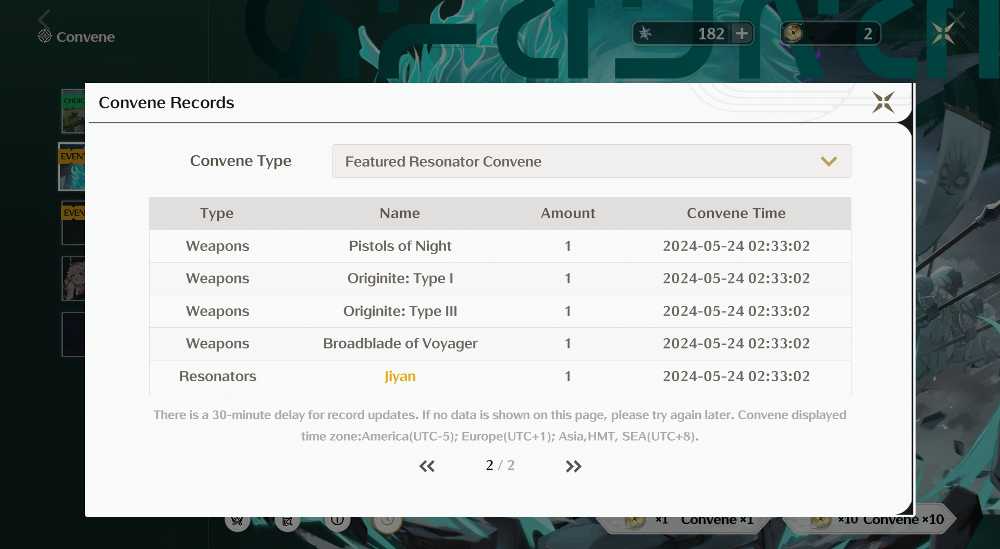The height and width of the screenshot is (549, 1000).
Task: Click Pistols of Night convene time
Action: [736, 246]
